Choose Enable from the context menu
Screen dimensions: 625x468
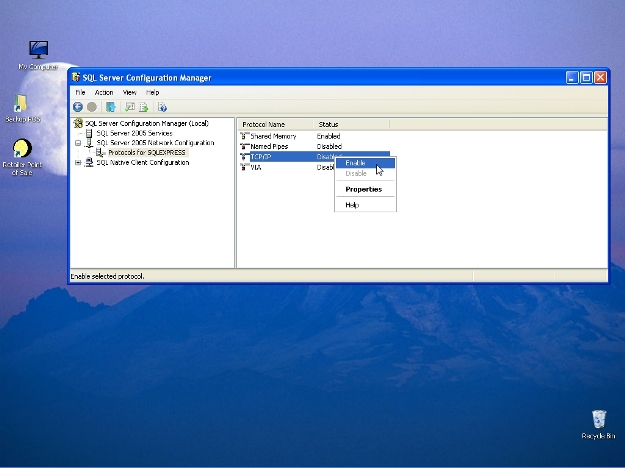[356, 163]
